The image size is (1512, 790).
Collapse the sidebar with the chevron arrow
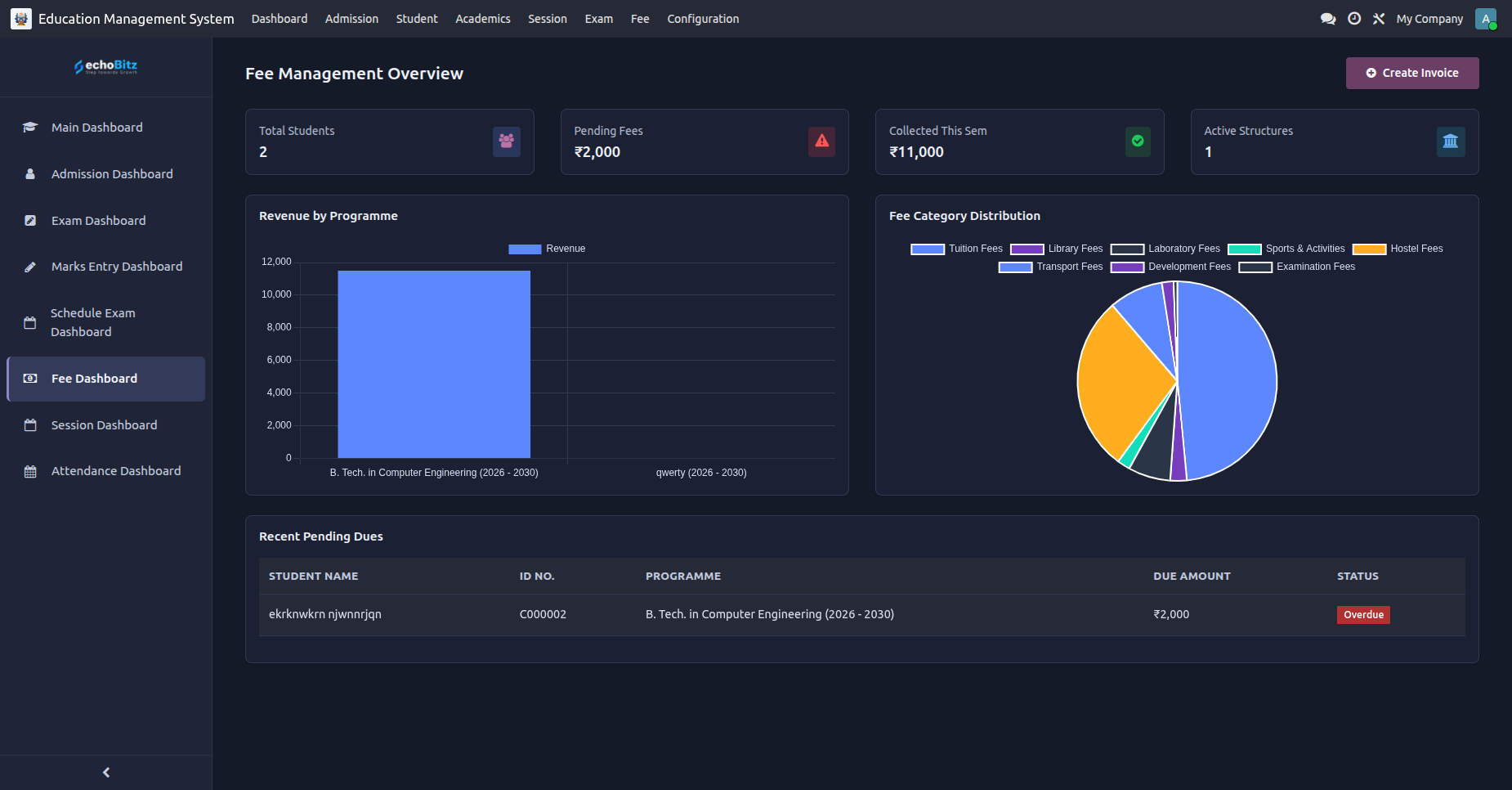[106, 772]
